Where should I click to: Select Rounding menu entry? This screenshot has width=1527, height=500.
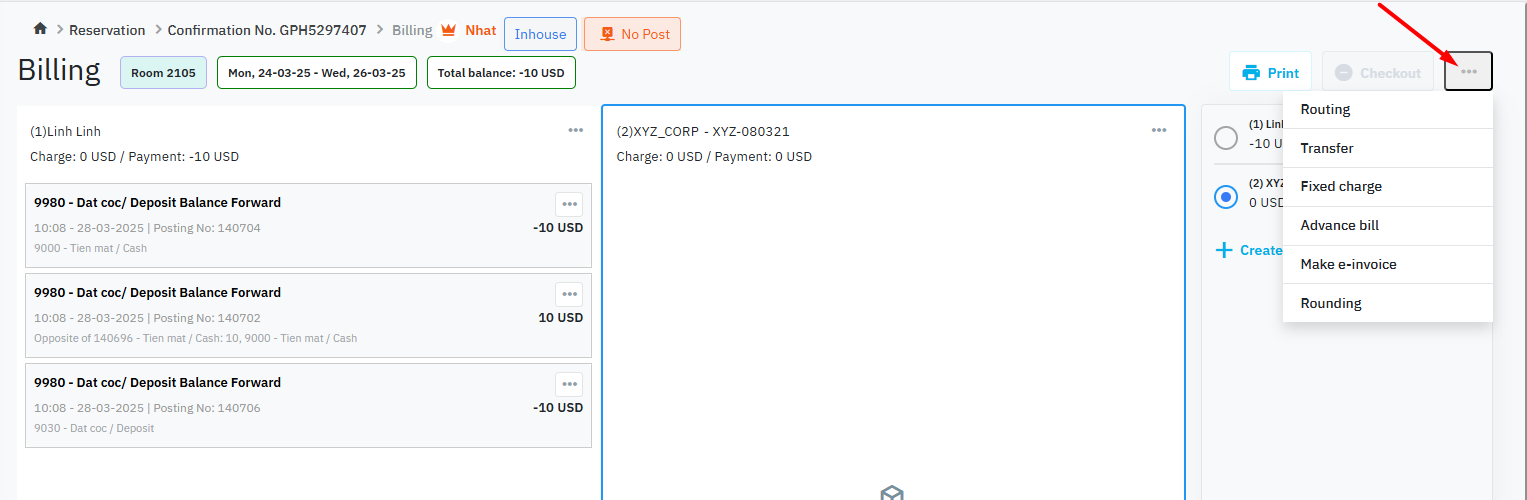(x=1388, y=303)
